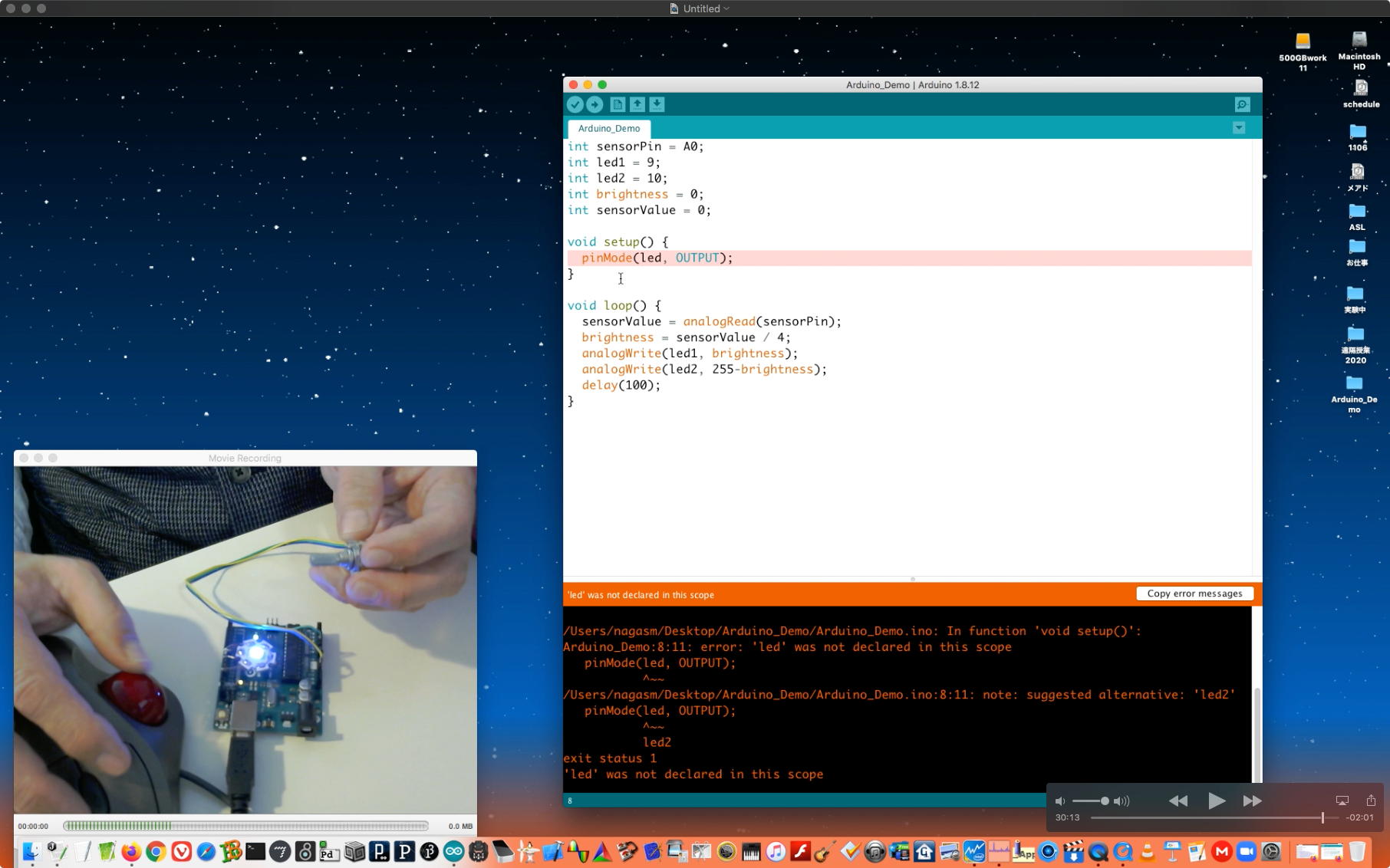This screenshot has height=868, width=1390.
Task: Click the Open sketch up-arrow icon
Action: (637, 105)
